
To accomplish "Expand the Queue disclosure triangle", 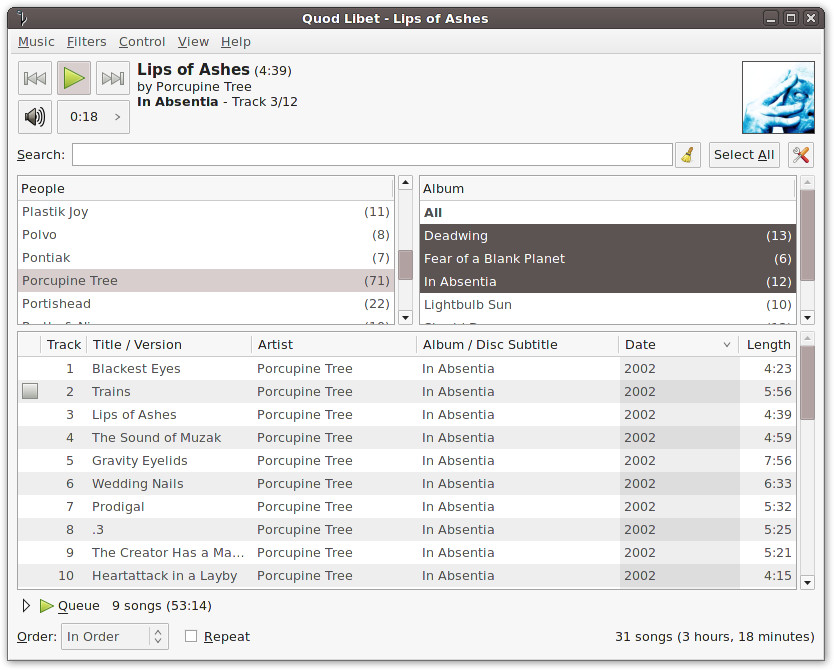I will pyautogui.click(x=26, y=606).
